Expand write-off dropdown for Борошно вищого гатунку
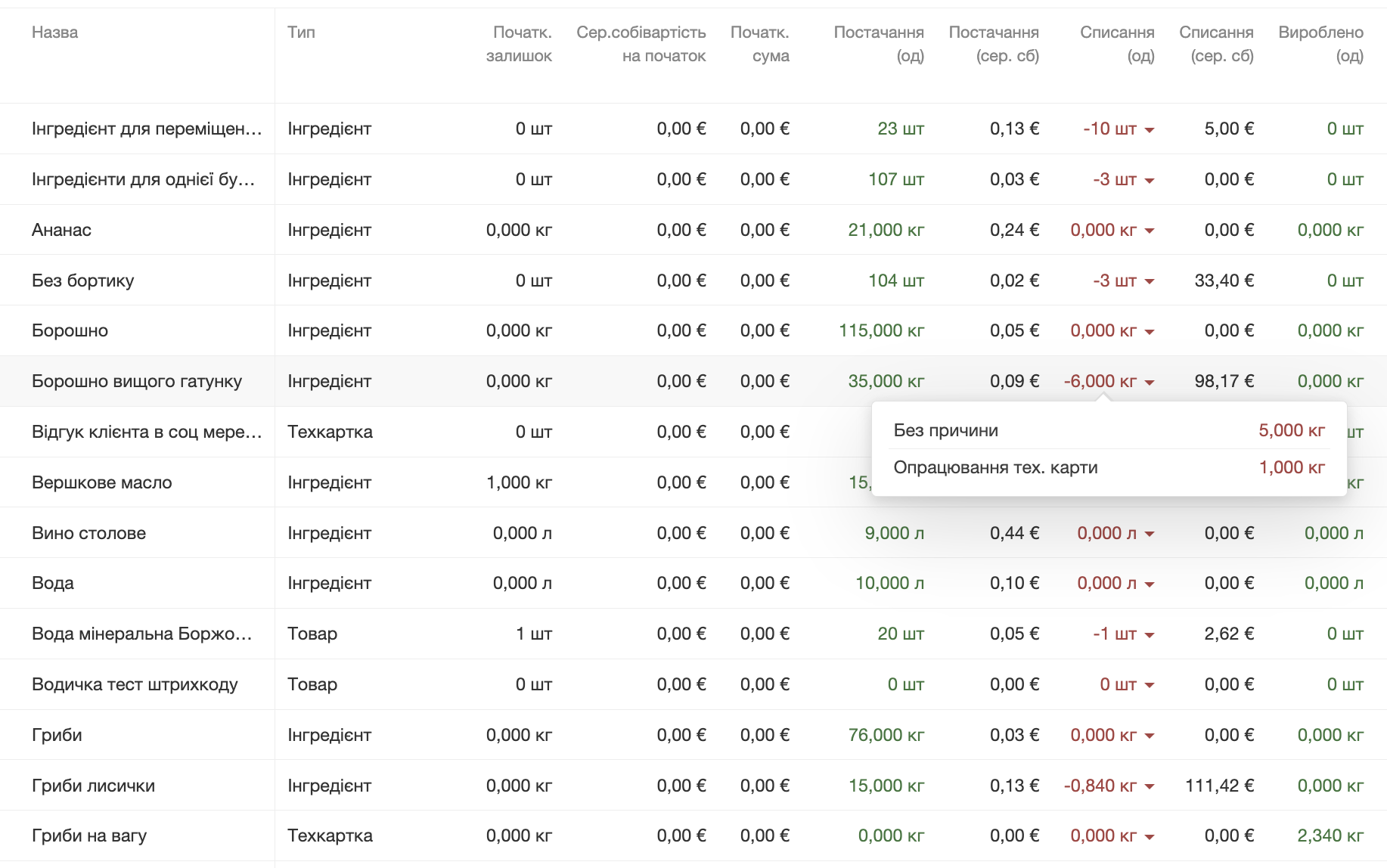The width and height of the screenshot is (1387, 868). [1150, 383]
